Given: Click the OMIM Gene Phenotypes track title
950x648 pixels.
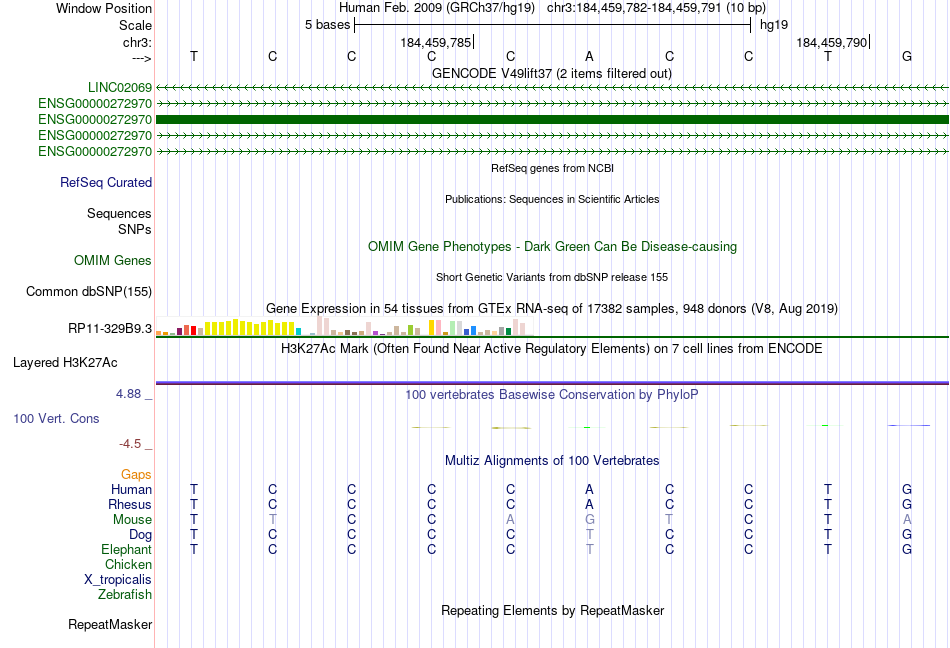Looking at the screenshot, I should [552, 246].
